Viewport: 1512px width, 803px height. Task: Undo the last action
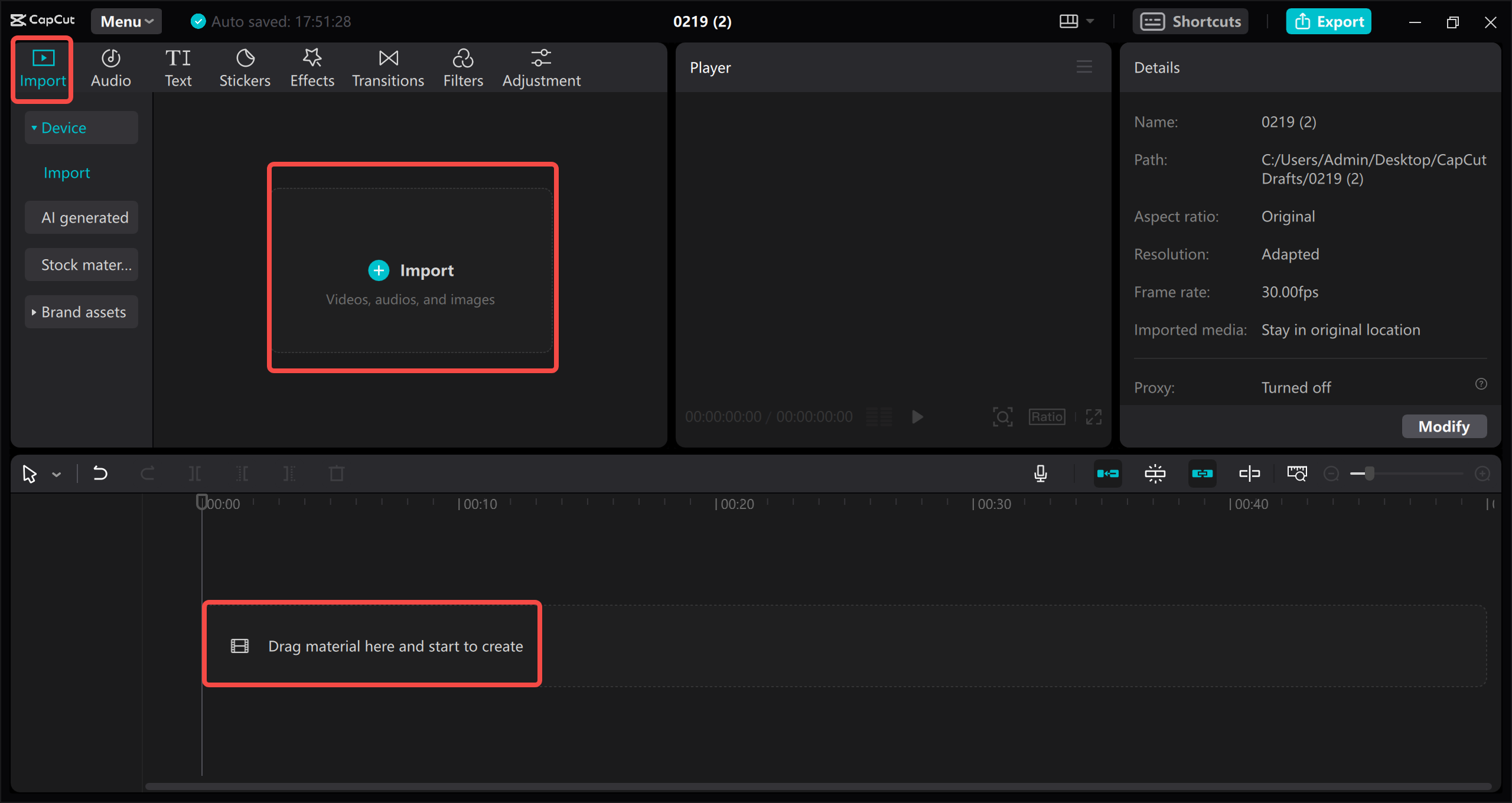(100, 474)
